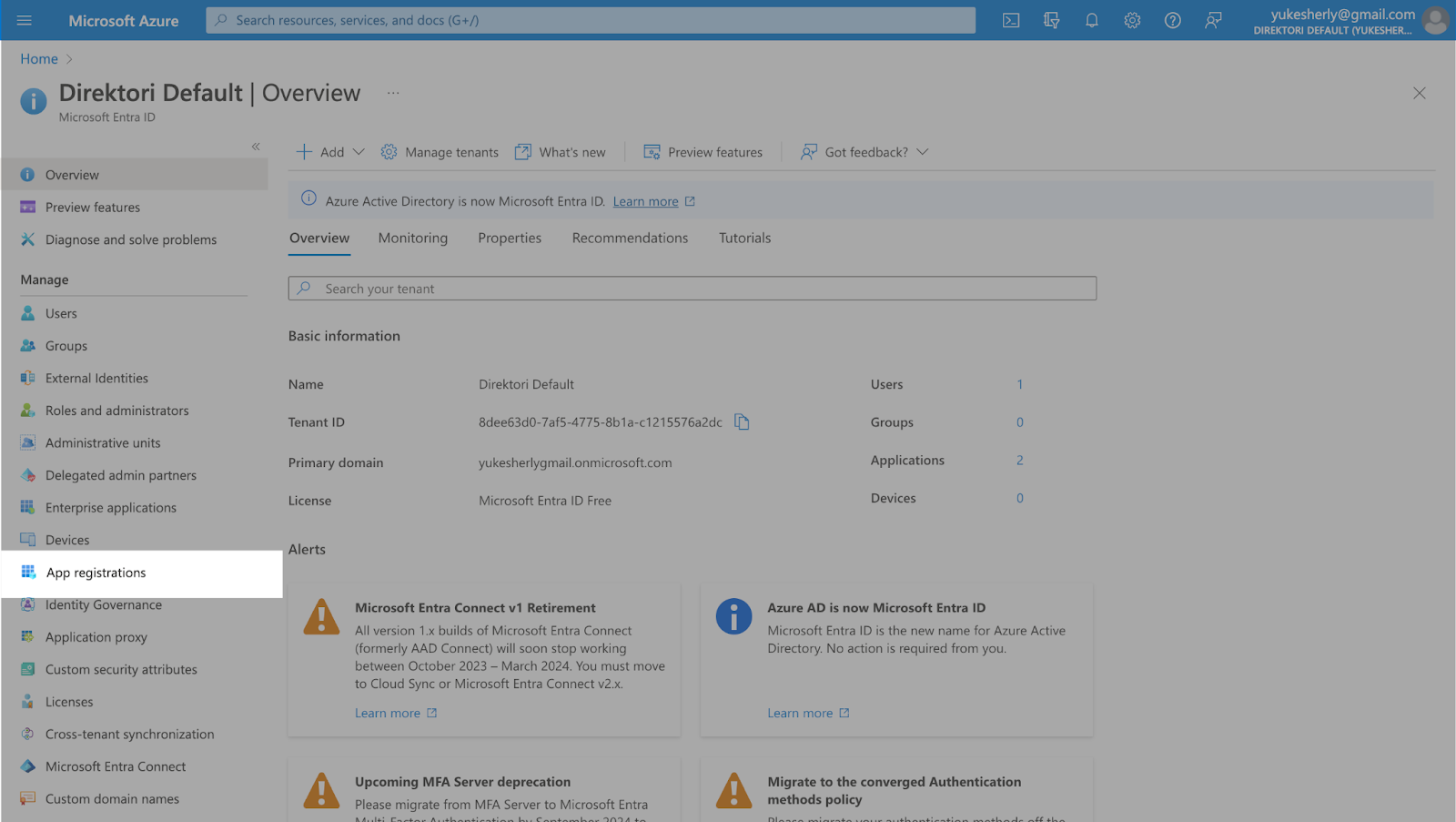This screenshot has height=822, width=1456.
Task: Click the Users count of 1
Action: 1020,384
